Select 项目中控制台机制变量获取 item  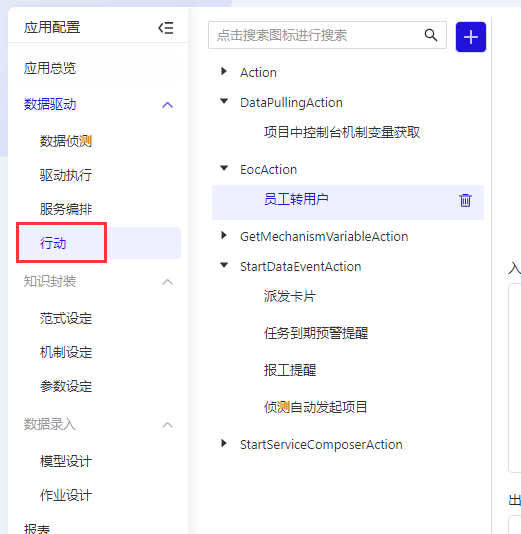[342, 132]
